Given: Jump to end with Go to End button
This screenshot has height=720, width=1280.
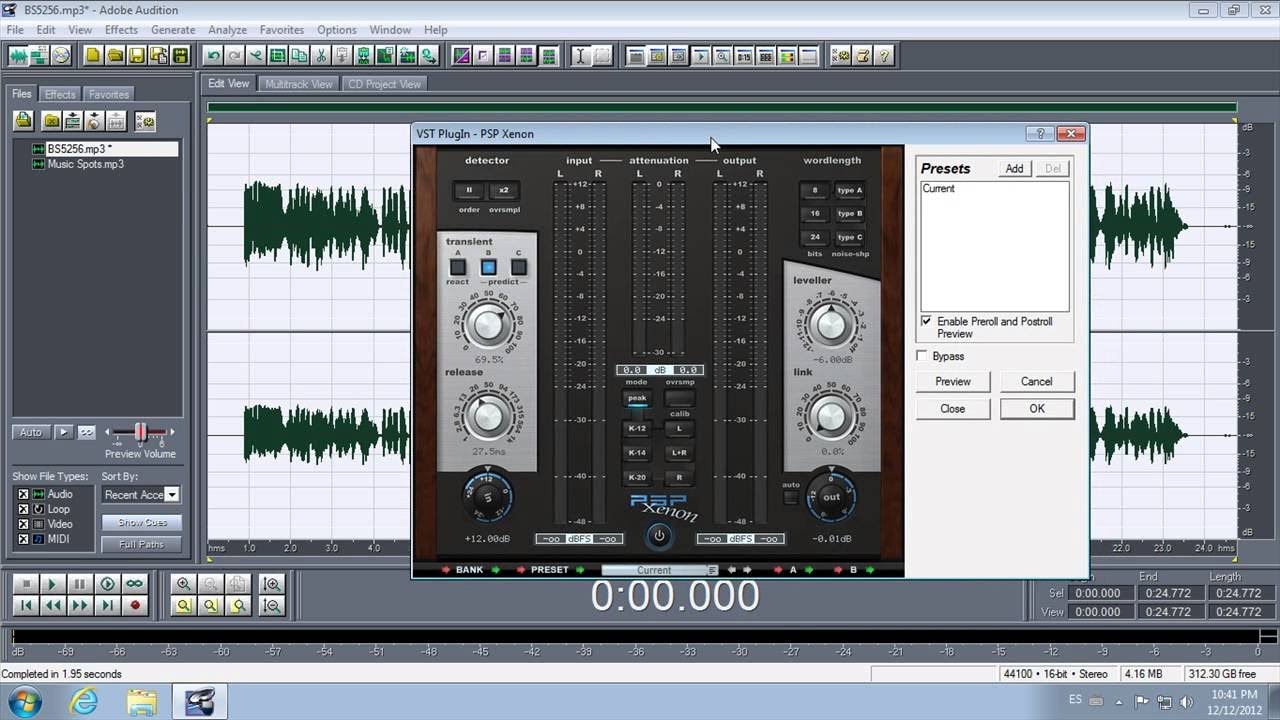Looking at the screenshot, I should [x=107, y=605].
